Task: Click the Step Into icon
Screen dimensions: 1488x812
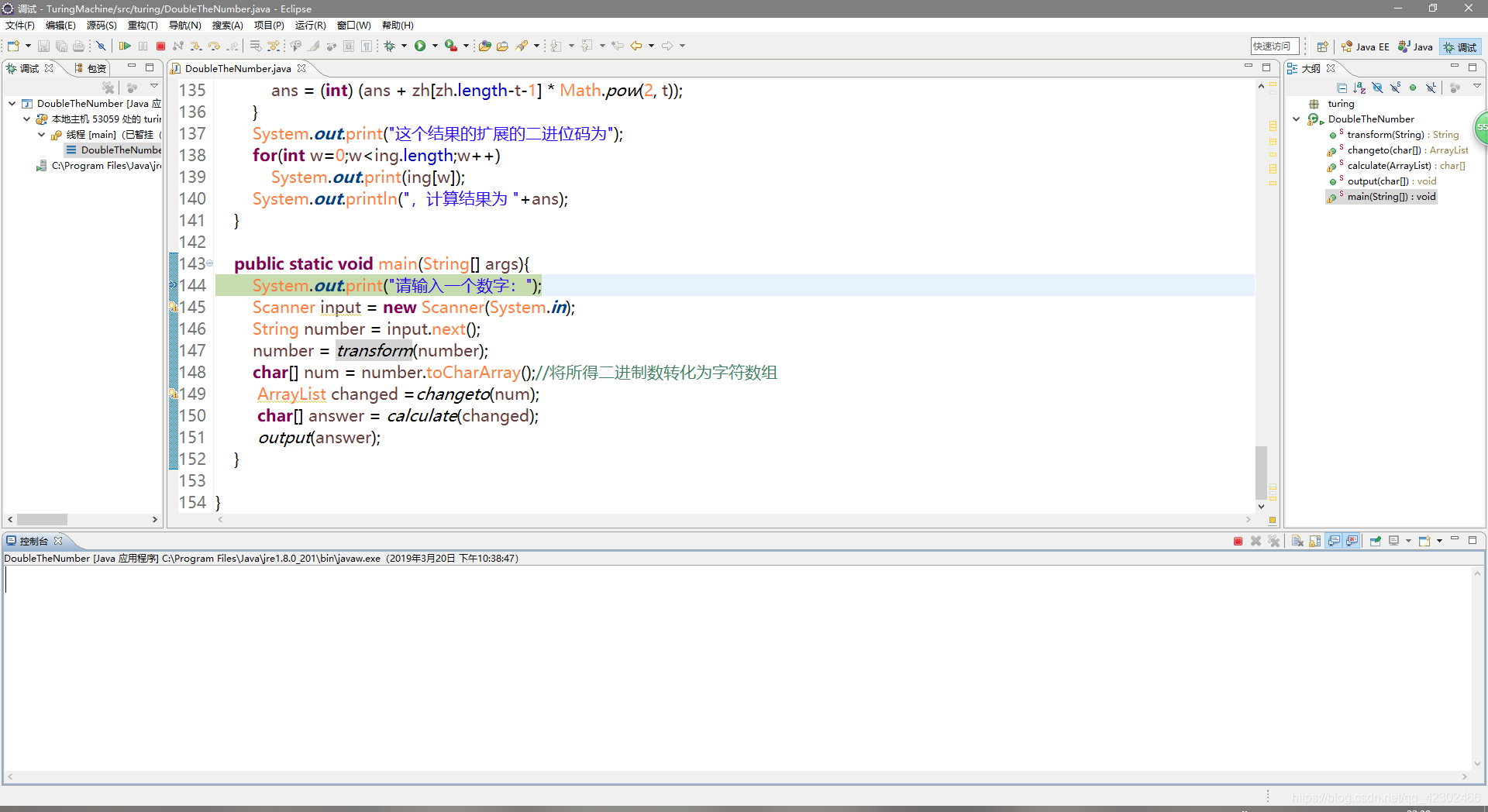Action: (x=196, y=46)
